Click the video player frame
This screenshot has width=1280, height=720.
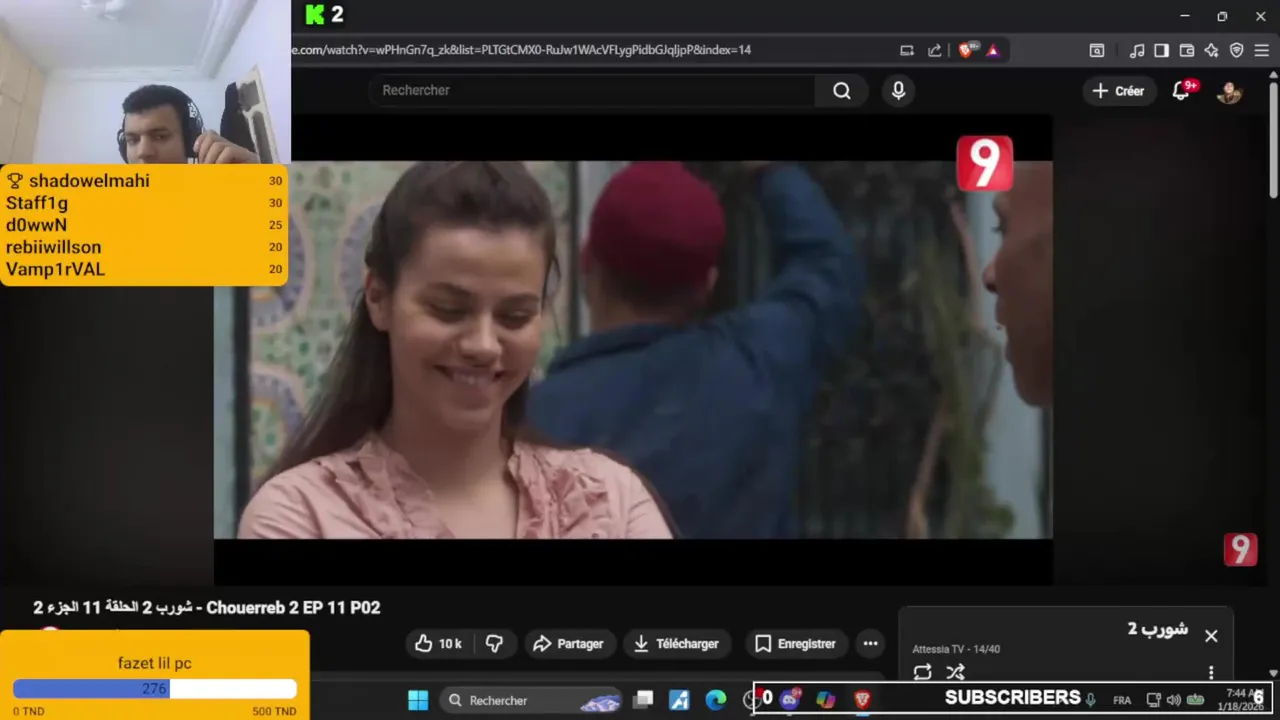click(633, 350)
